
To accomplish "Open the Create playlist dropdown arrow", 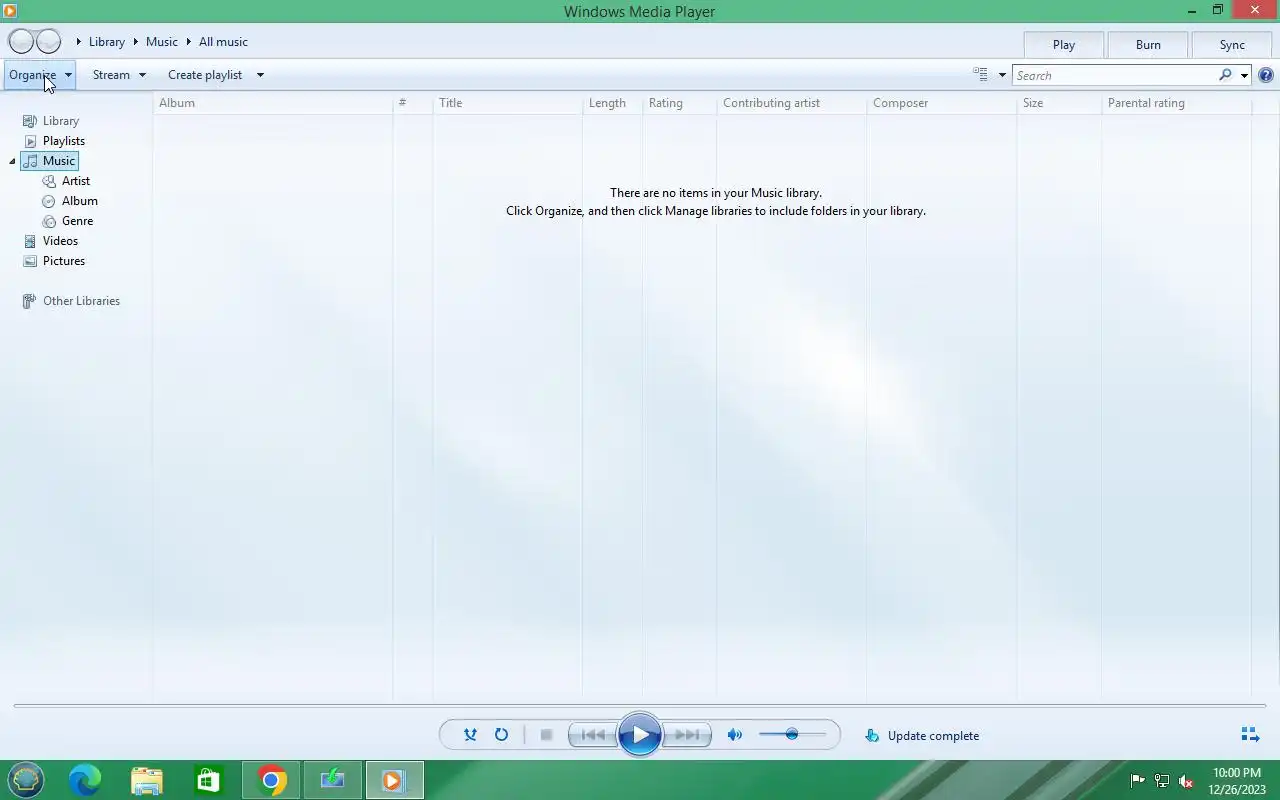I will click(260, 75).
